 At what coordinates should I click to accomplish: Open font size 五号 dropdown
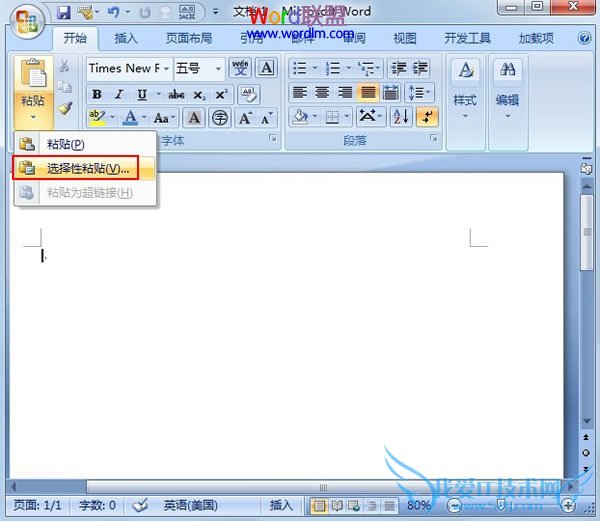click(x=218, y=69)
